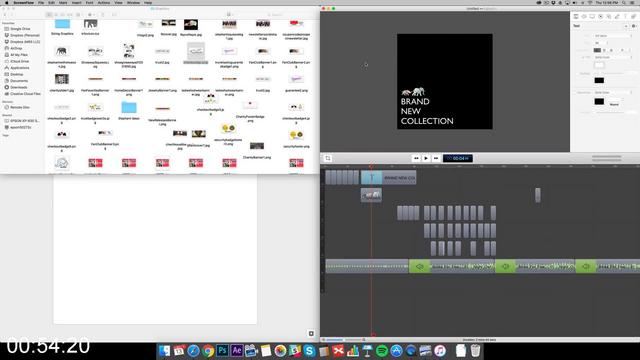Image resolution: width=640 pixels, height=360 pixels.
Task: Select the crop tool below canvas
Action: tap(328, 158)
